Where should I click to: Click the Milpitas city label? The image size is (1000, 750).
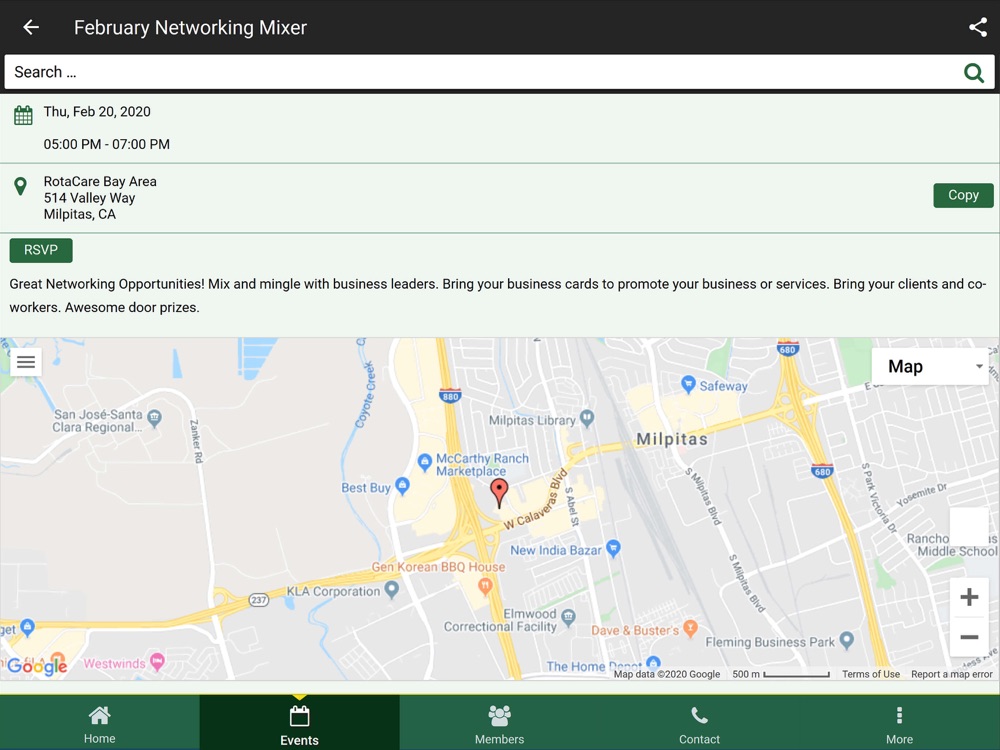point(672,439)
